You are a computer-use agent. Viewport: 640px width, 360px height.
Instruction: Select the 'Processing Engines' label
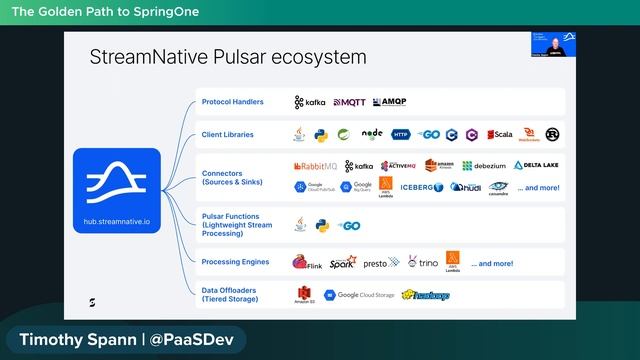click(x=235, y=262)
